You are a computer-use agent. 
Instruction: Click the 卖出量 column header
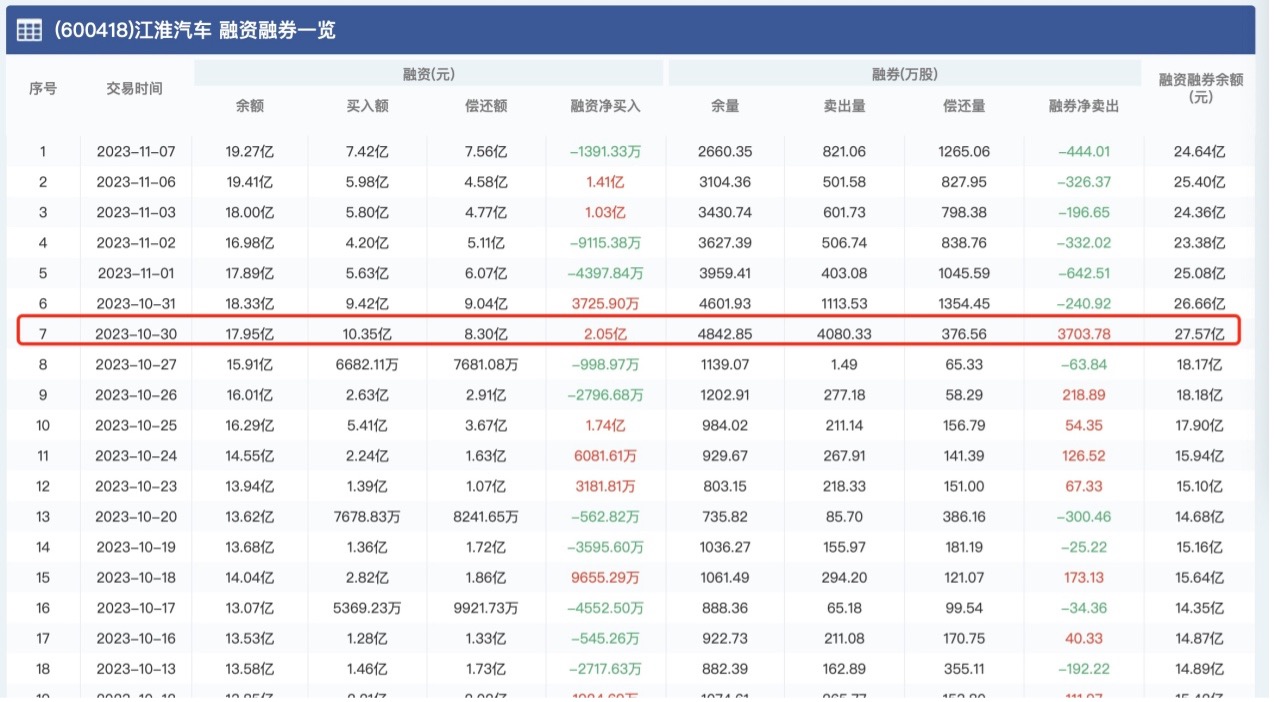(x=844, y=105)
